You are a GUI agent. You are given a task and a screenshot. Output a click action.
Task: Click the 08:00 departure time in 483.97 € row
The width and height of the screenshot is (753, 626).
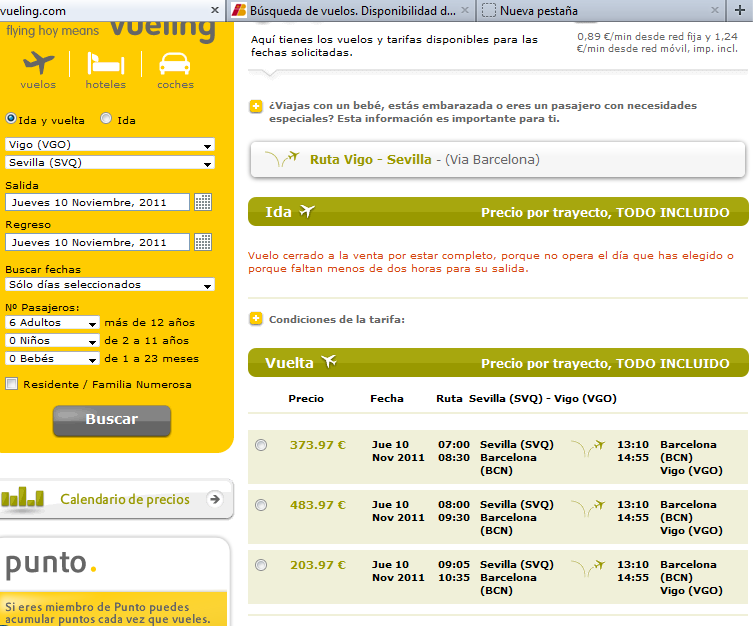pos(454,505)
